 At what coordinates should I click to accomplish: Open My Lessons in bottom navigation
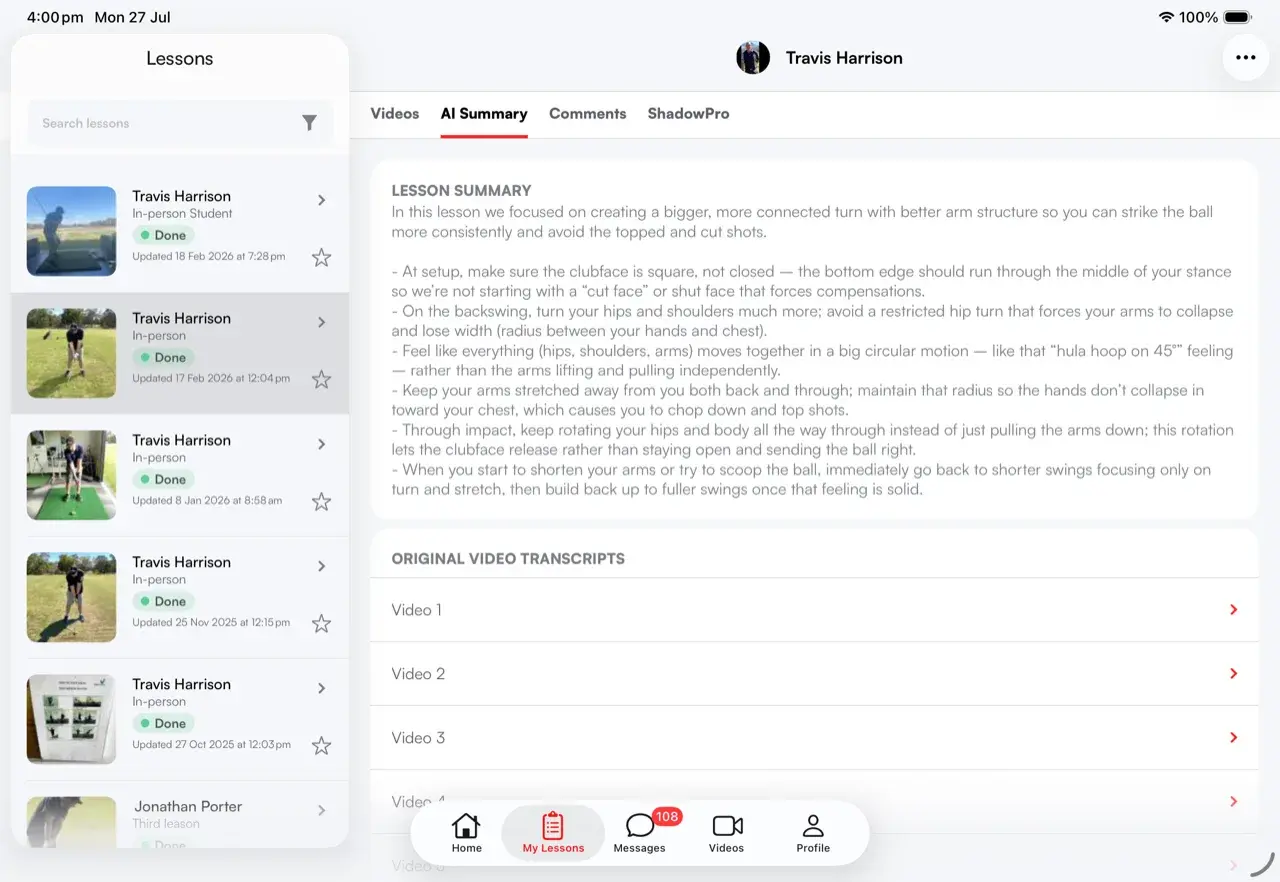pyautogui.click(x=553, y=833)
